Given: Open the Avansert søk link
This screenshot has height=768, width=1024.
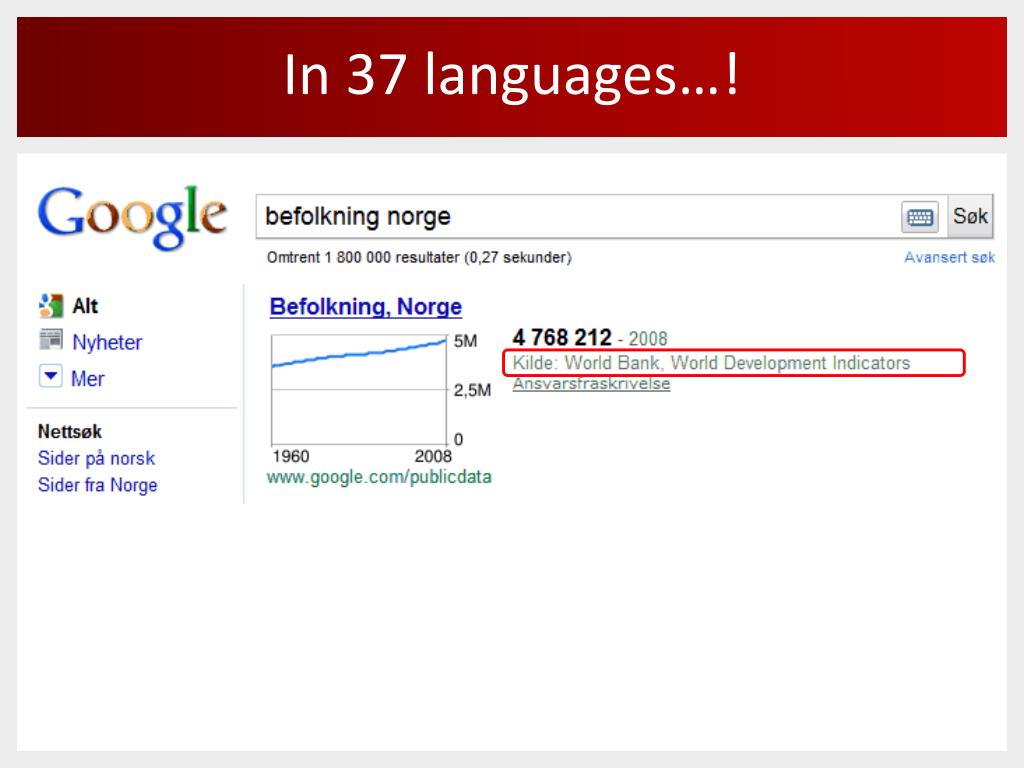Looking at the screenshot, I should pos(949,257).
